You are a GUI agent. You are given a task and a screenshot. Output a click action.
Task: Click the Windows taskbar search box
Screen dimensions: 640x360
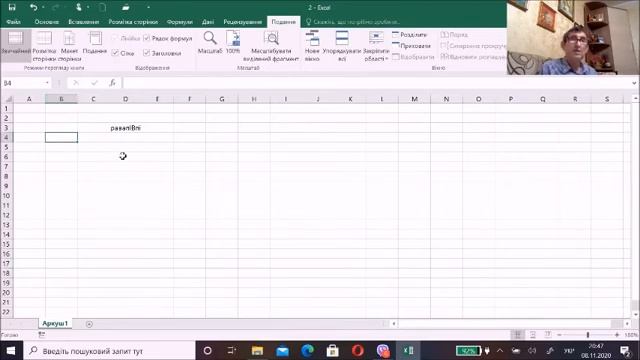click(x=109, y=351)
